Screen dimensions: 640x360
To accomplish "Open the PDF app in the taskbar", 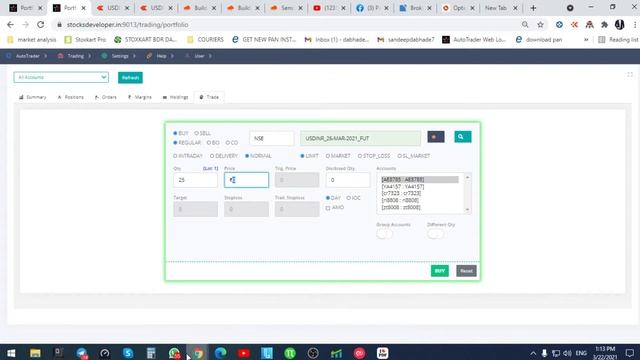I will (x=382, y=353).
